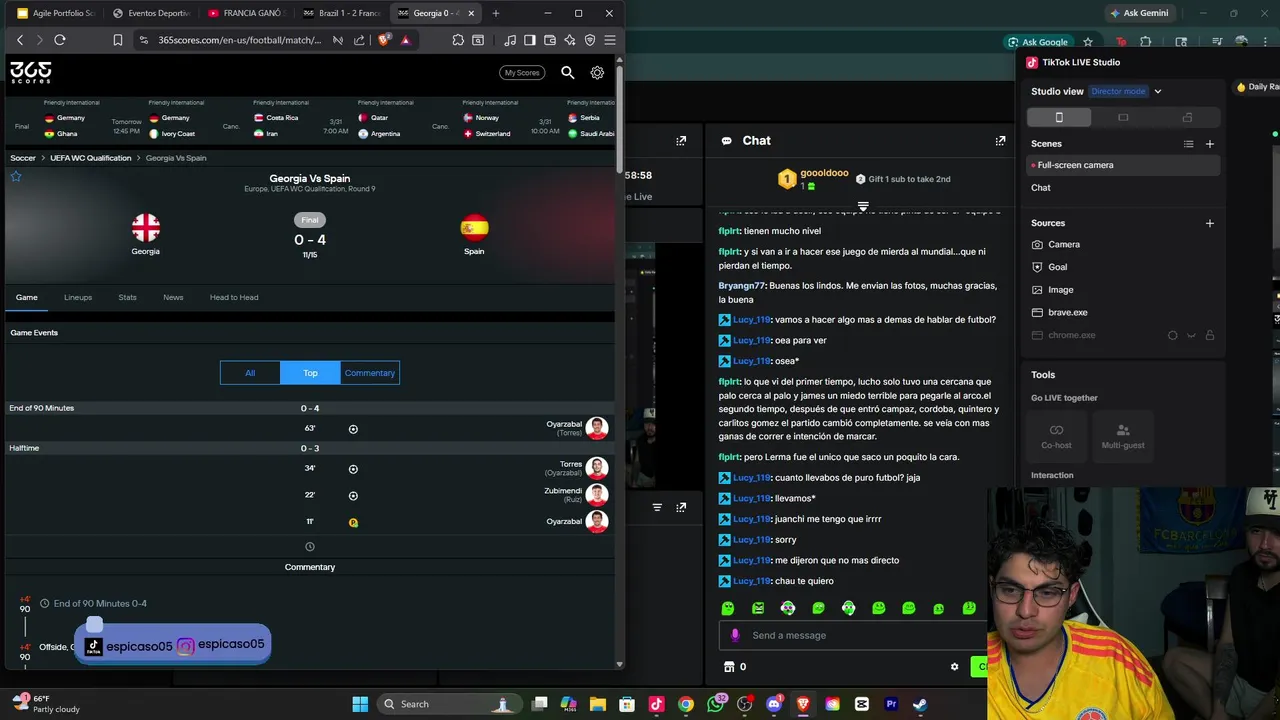1280x720 pixels.
Task: Open Brave hamburger menu
Action: tap(610, 40)
